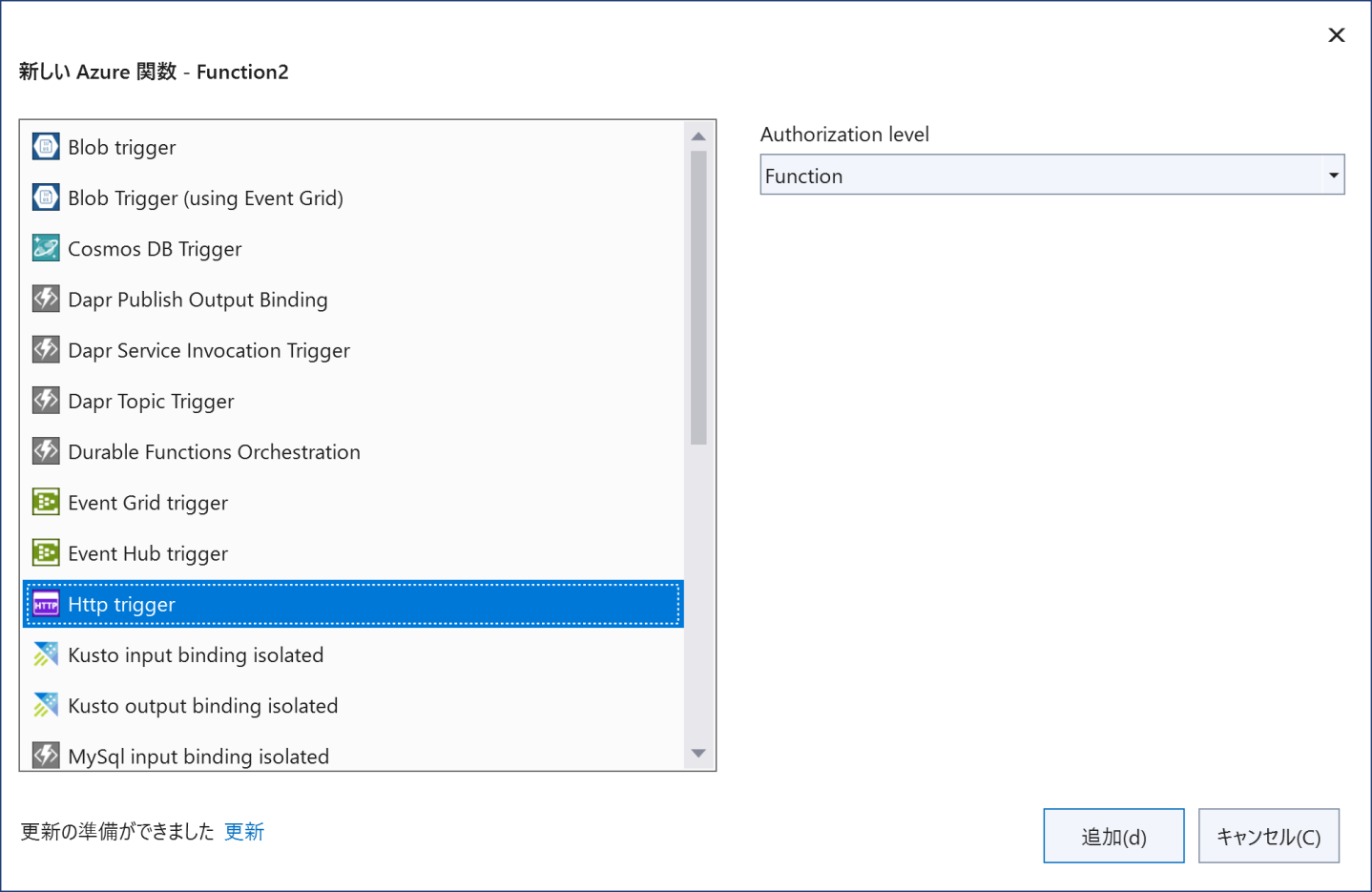Click the Blob Trigger (using Event Grid) icon
Image resolution: width=1372 pixels, height=892 pixels.
pyautogui.click(x=46, y=197)
